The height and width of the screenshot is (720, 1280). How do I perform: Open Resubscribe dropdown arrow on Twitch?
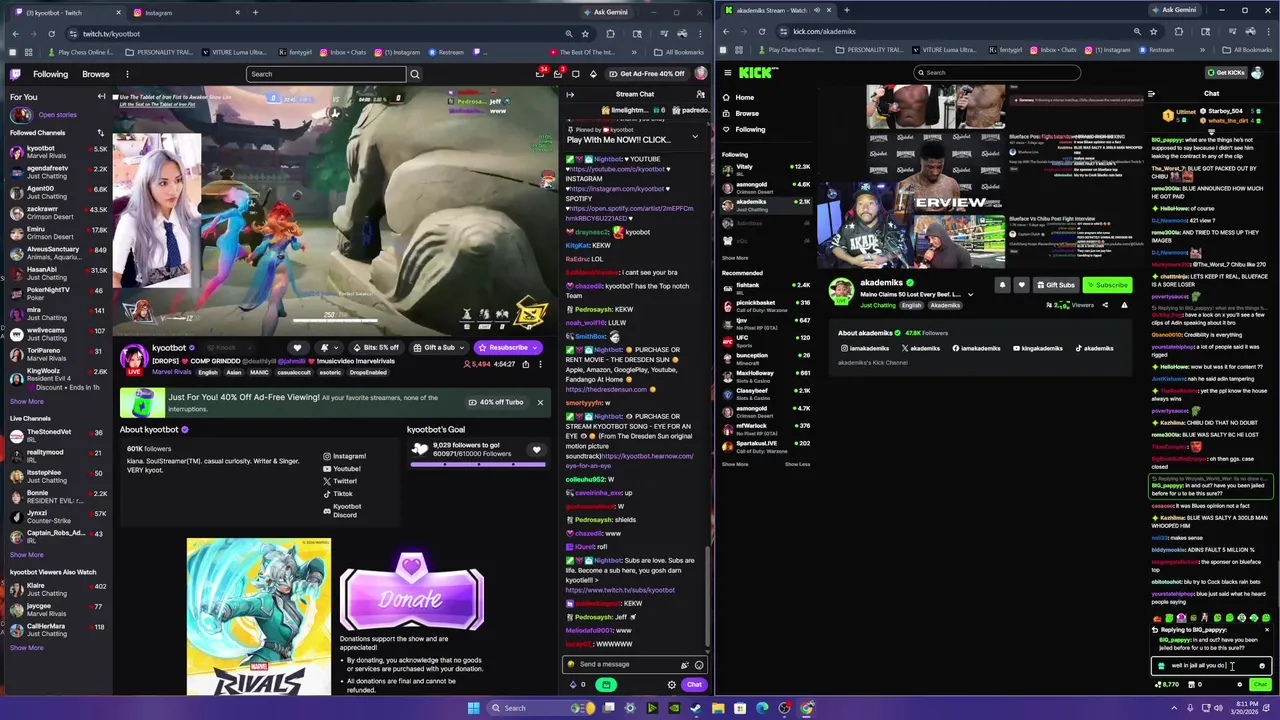coord(535,348)
